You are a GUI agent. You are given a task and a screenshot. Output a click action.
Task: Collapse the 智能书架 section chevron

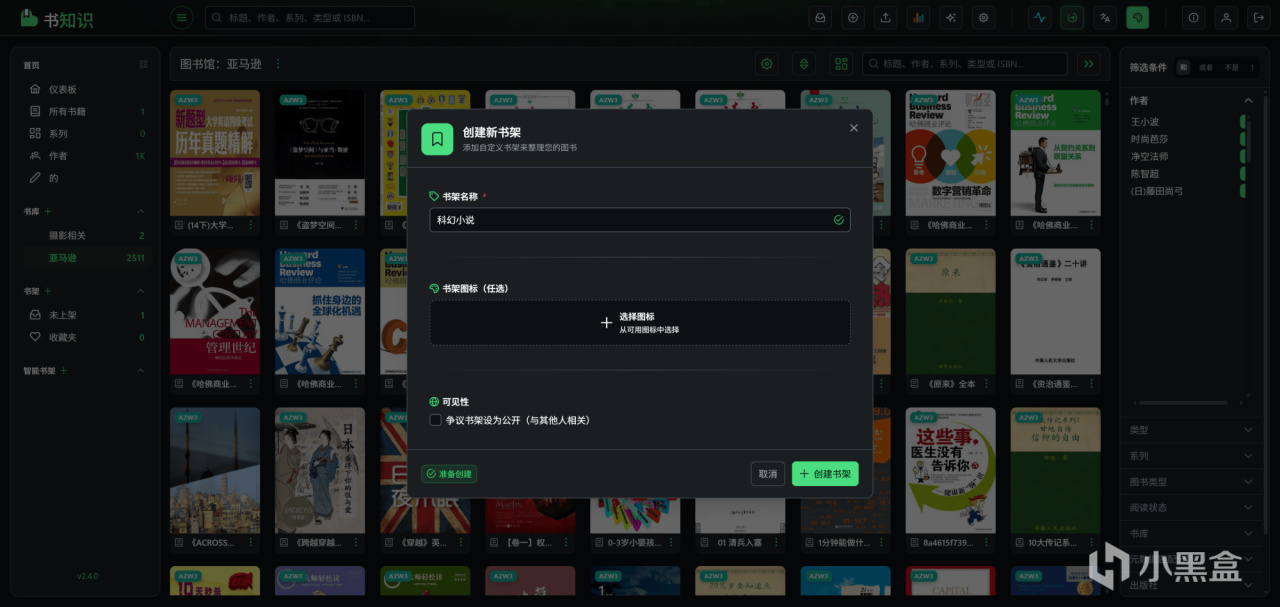pyautogui.click(x=140, y=370)
